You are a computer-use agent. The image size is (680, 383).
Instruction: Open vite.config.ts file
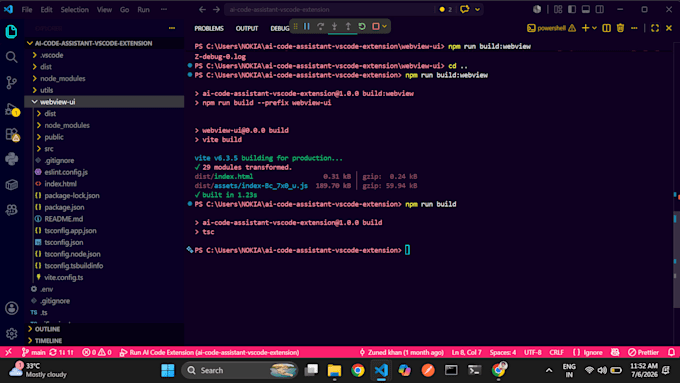(x=64, y=278)
